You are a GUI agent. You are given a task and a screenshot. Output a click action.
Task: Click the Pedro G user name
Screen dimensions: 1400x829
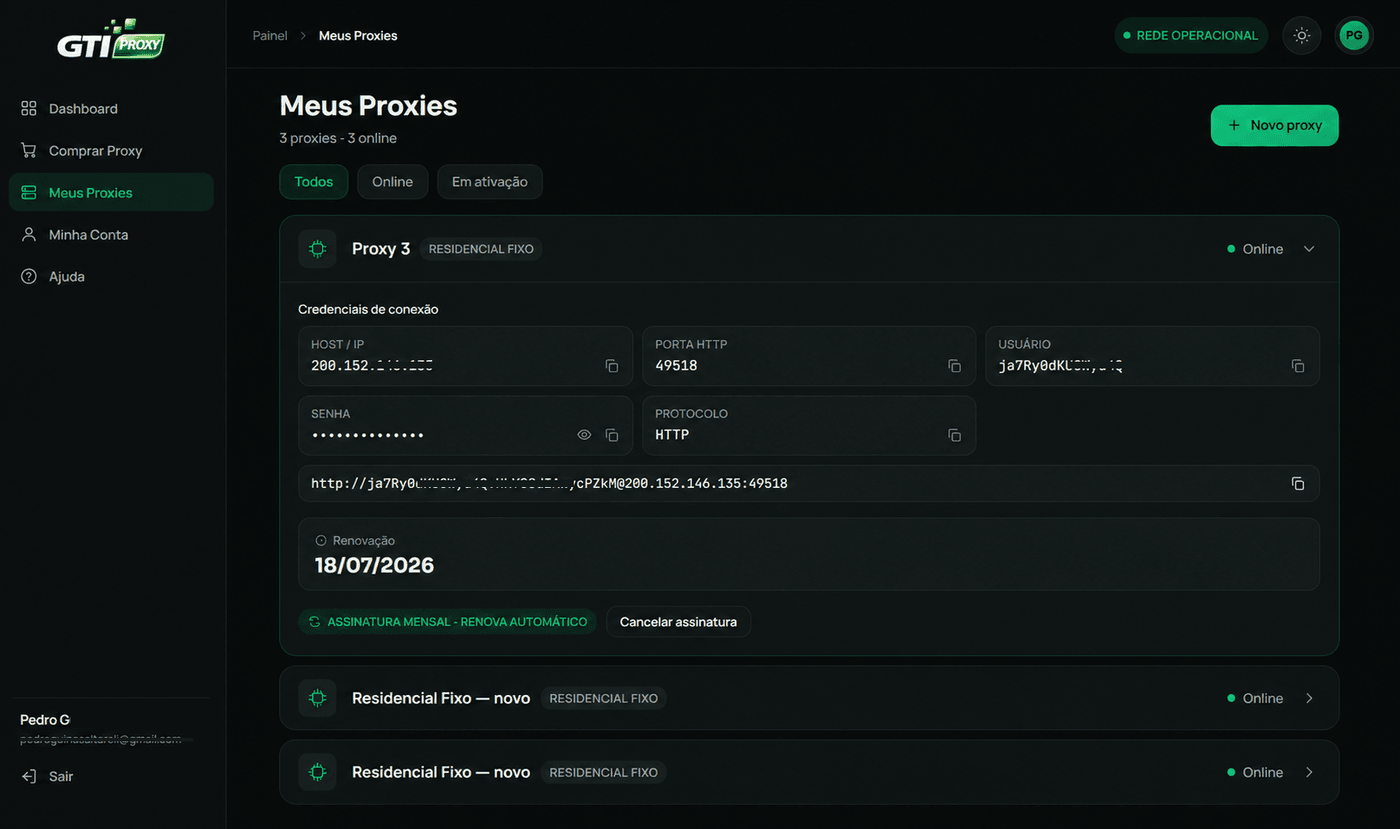(45, 720)
